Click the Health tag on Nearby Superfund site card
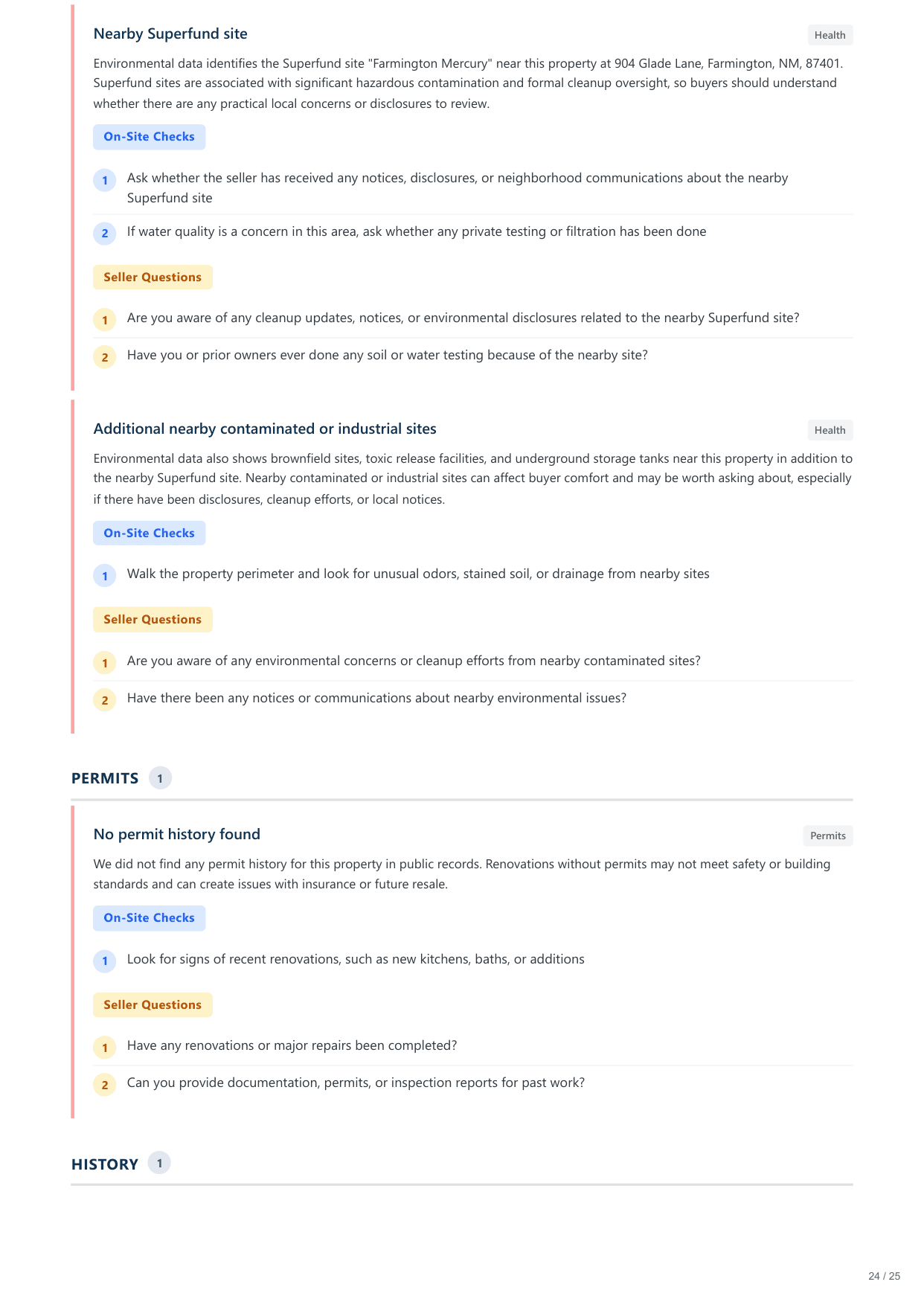The height and width of the screenshot is (1305, 924). [830, 35]
